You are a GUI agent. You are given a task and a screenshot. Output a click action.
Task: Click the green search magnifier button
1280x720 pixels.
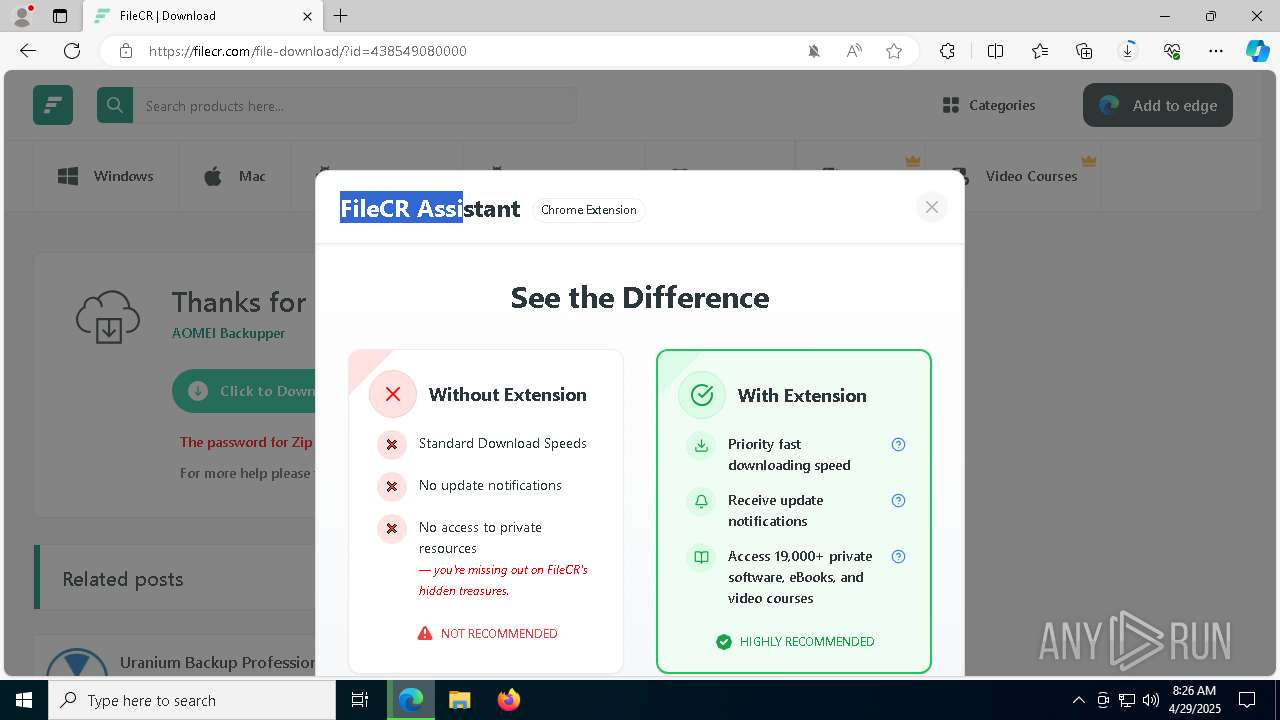click(115, 105)
